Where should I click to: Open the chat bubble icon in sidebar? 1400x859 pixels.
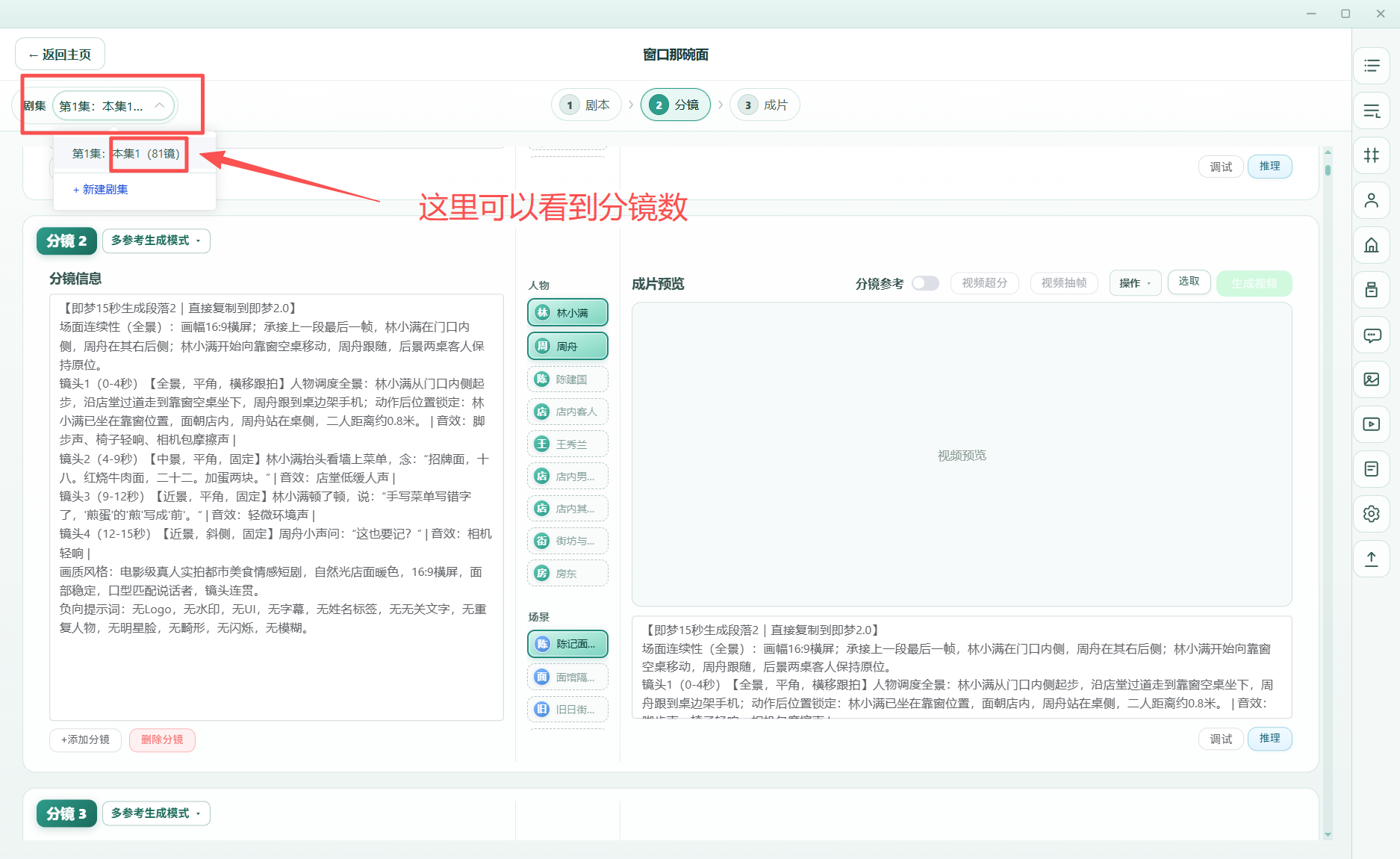(x=1372, y=335)
